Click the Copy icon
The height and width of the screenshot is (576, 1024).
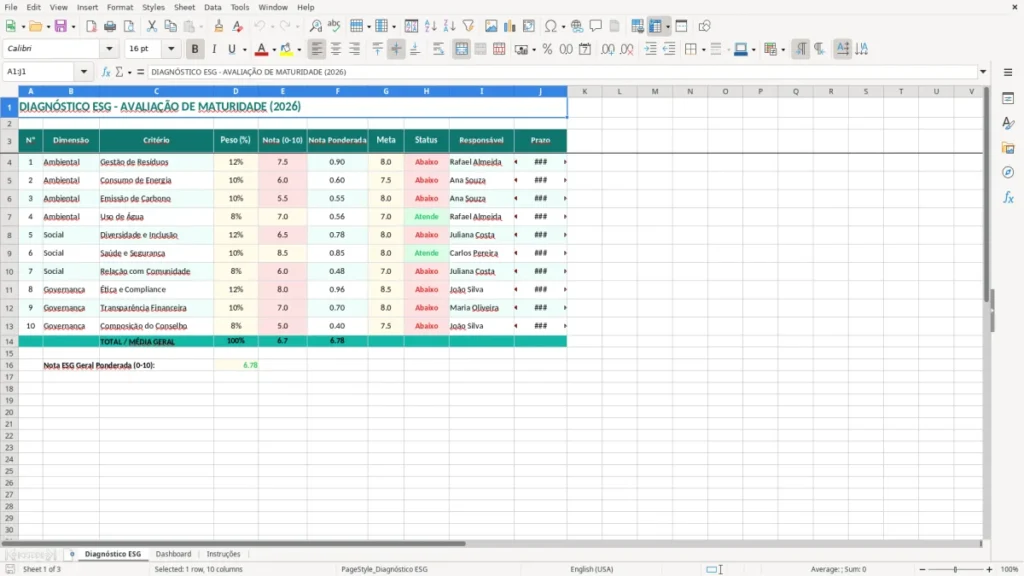click(170, 26)
